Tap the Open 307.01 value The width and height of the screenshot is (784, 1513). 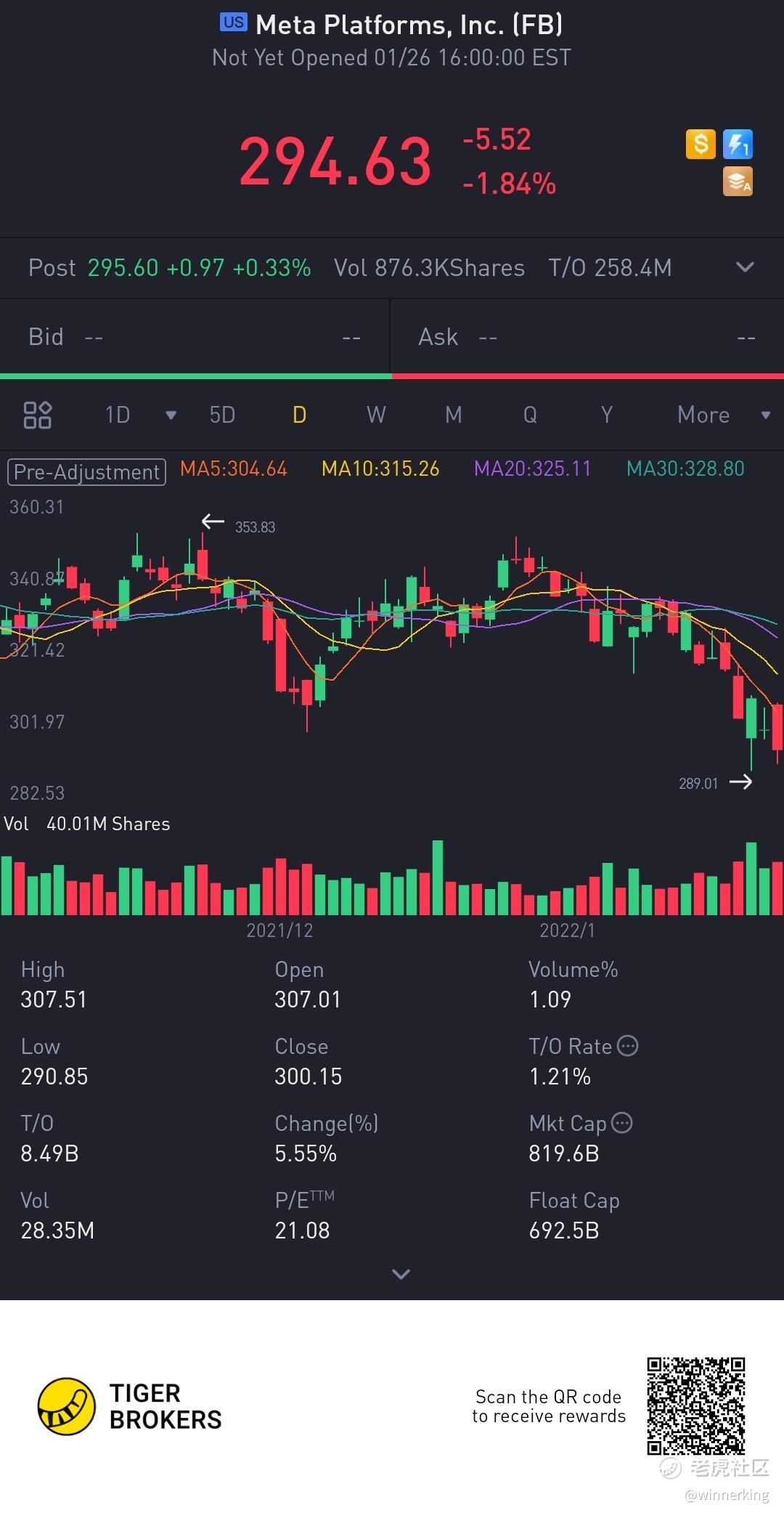(x=308, y=999)
